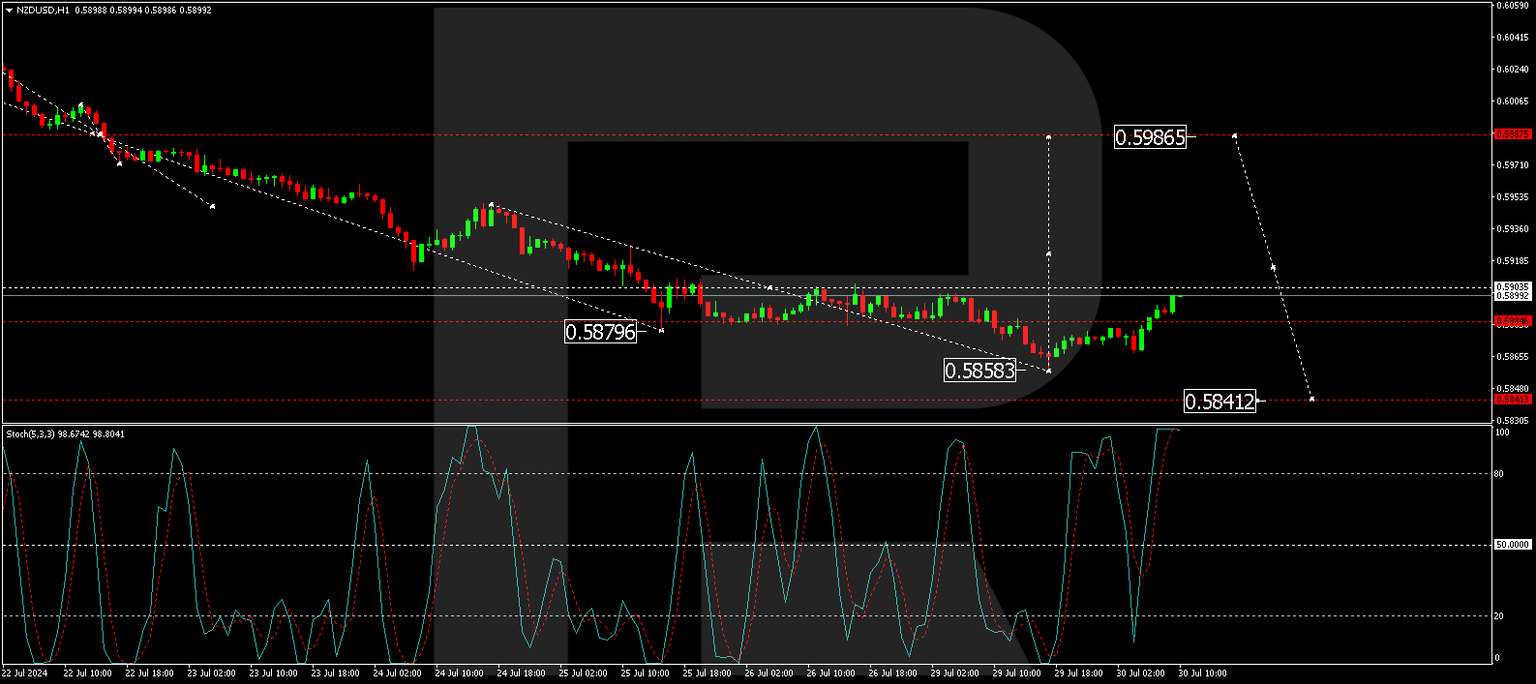Image resolution: width=1536 pixels, height=684 pixels.
Task: Click the 30 Jul 10:00 timeline label
Action: click(x=1203, y=674)
